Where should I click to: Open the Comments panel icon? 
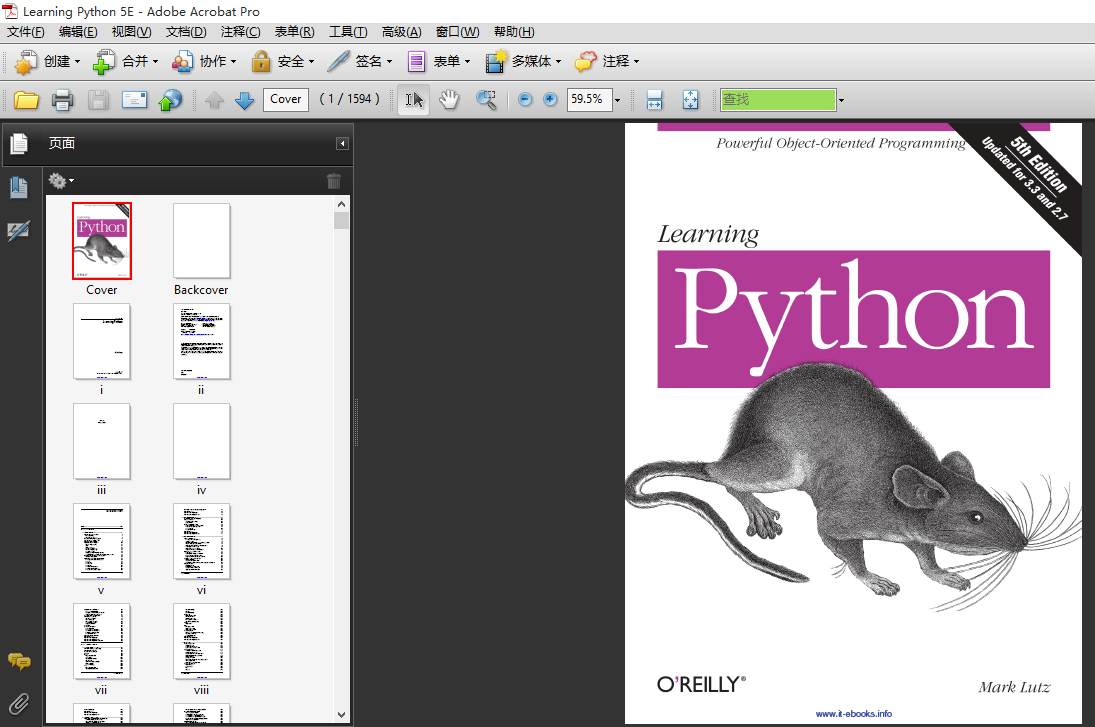[19, 661]
